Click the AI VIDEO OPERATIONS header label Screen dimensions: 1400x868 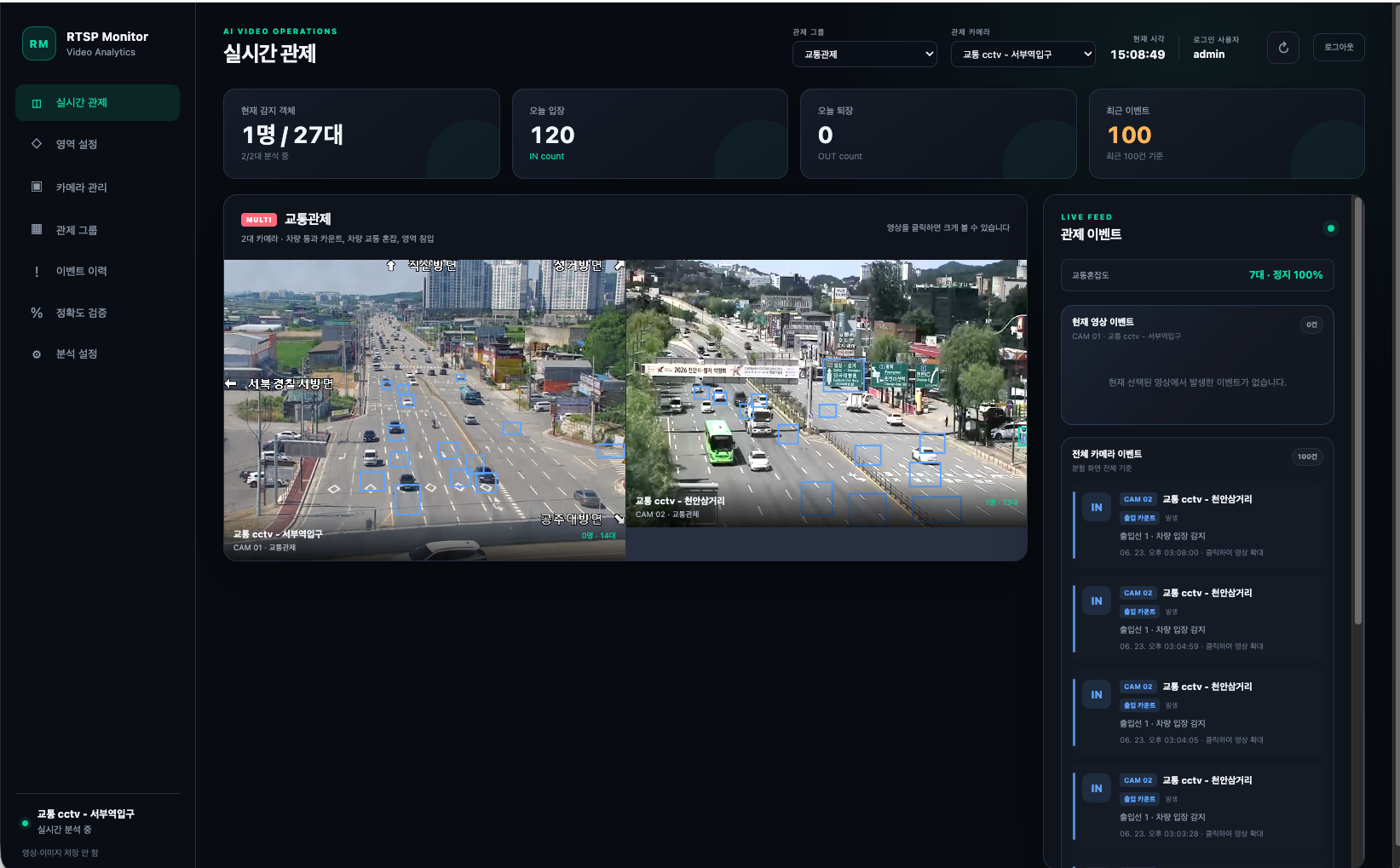click(280, 32)
